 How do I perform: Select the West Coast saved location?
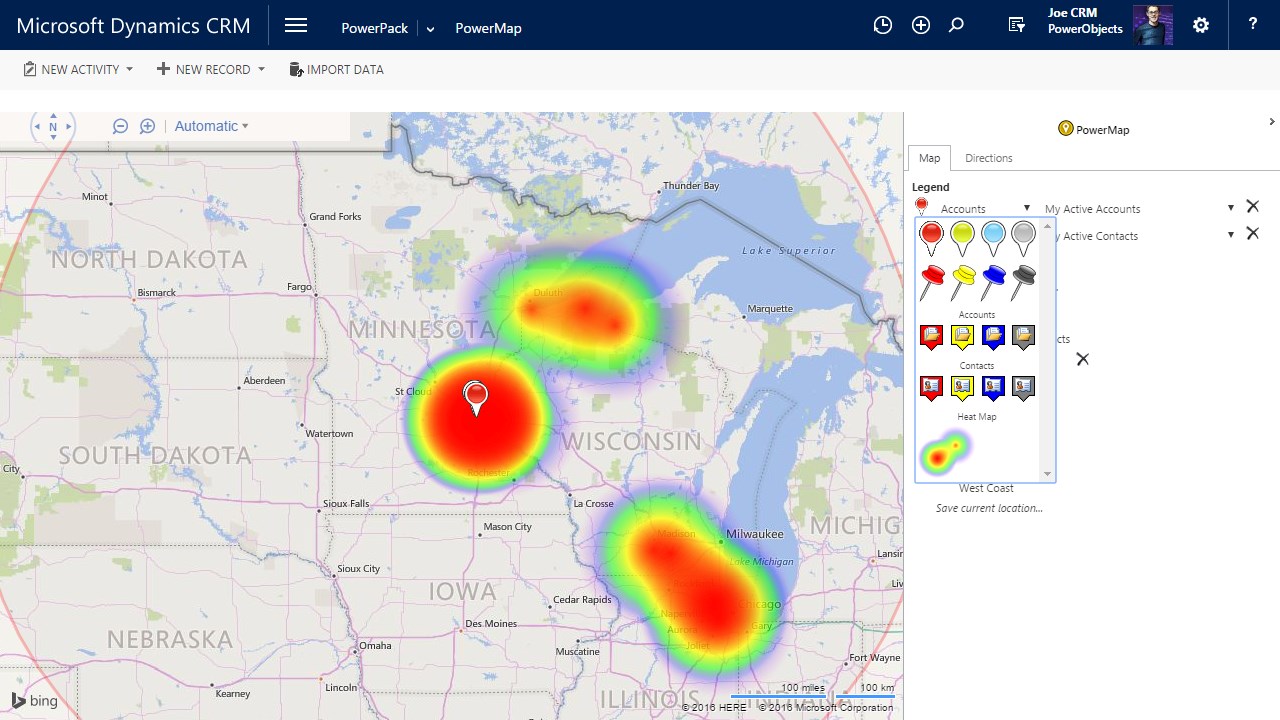tap(986, 488)
